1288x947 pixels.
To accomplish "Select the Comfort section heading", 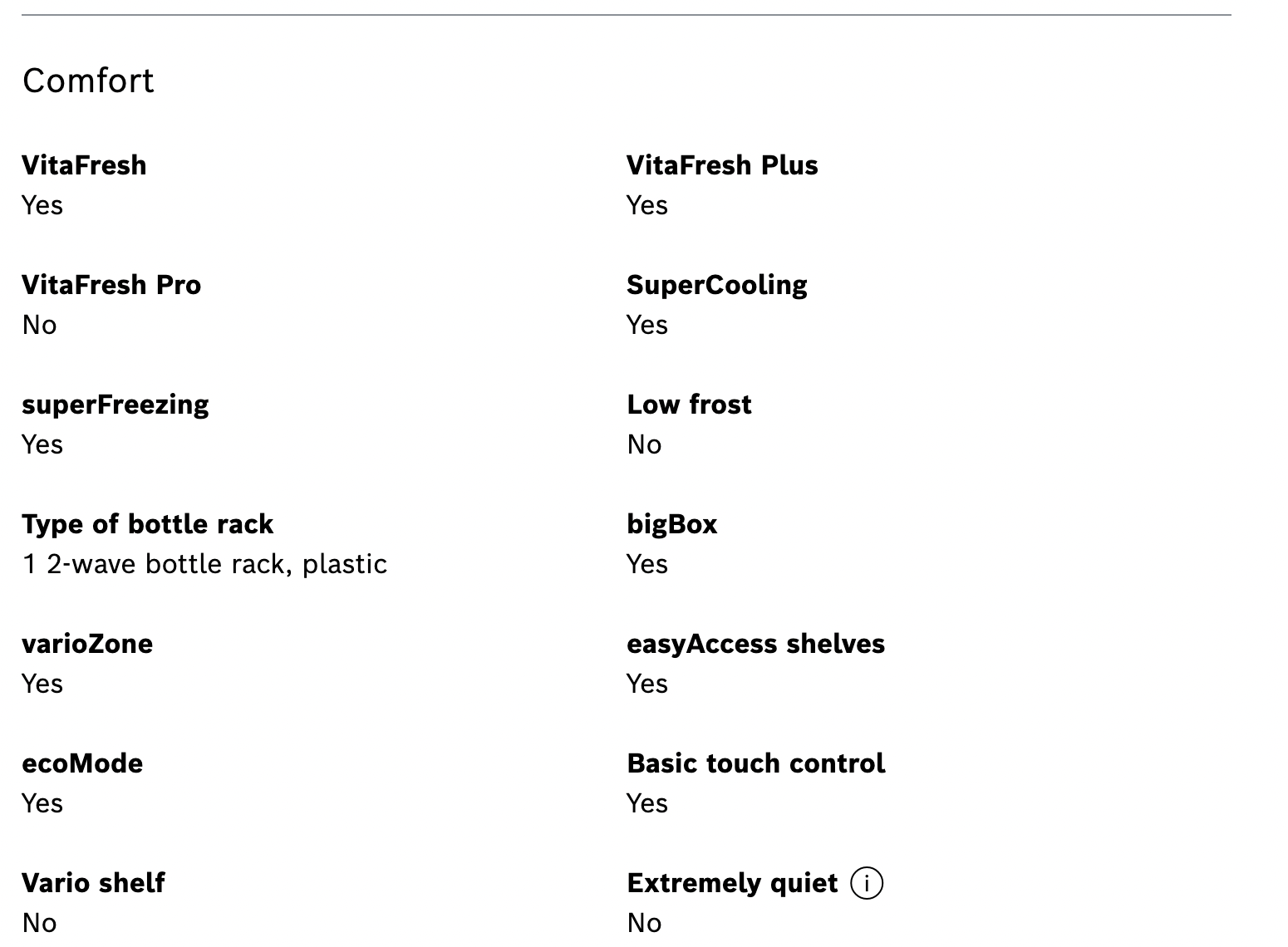I will pos(88,81).
